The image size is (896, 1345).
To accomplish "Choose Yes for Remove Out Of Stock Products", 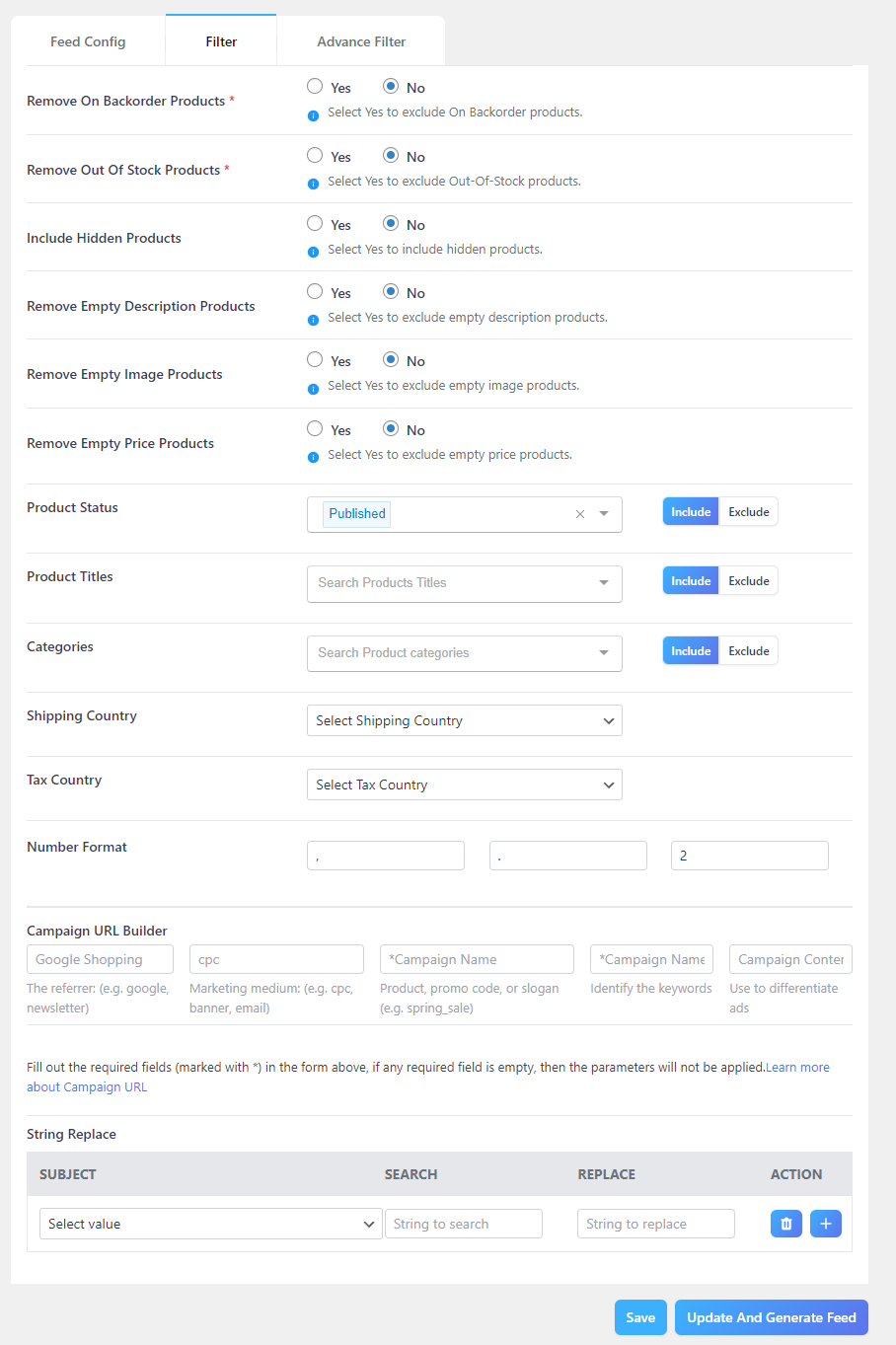I will point(315,156).
